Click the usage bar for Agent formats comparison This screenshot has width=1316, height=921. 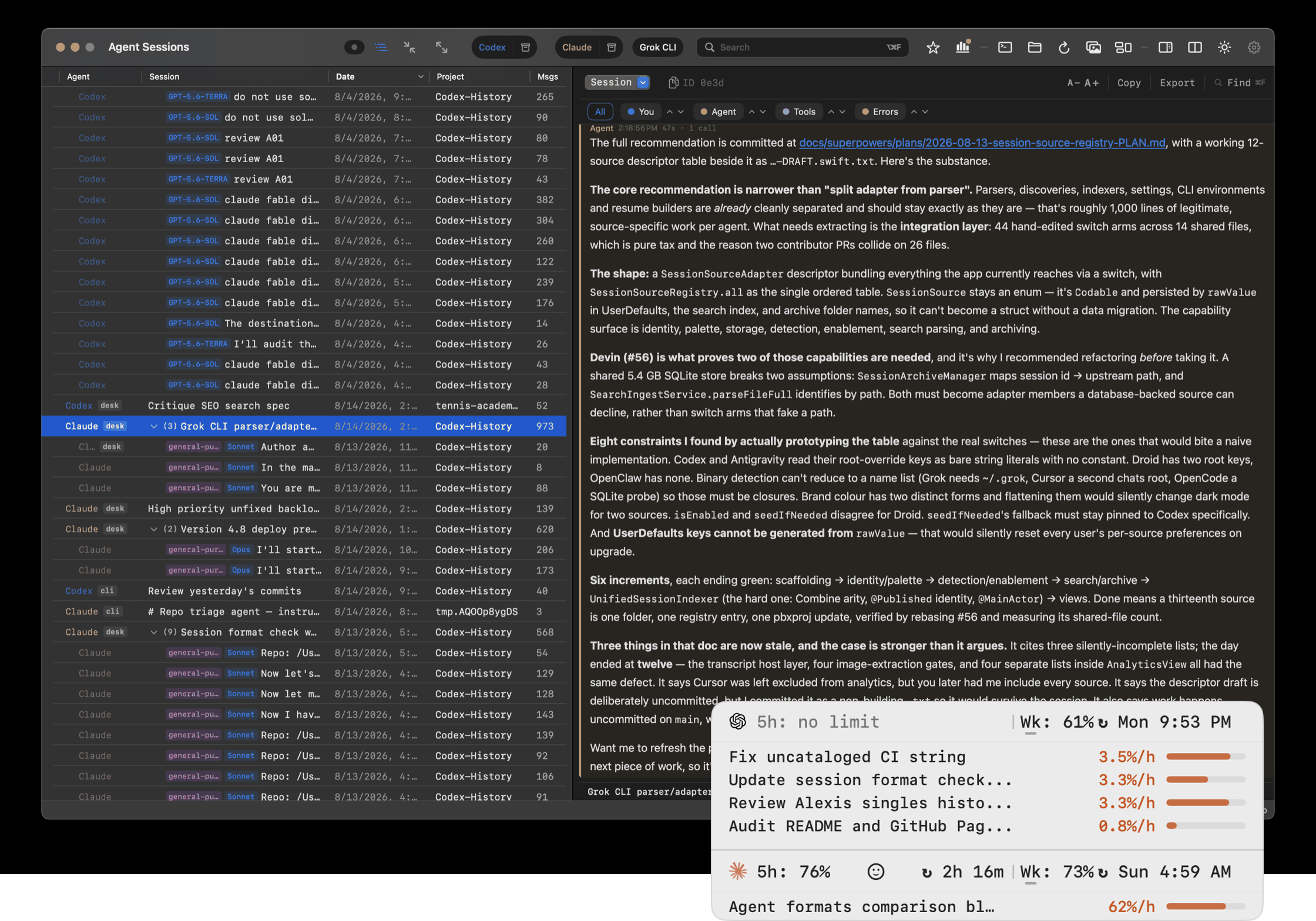1206,906
